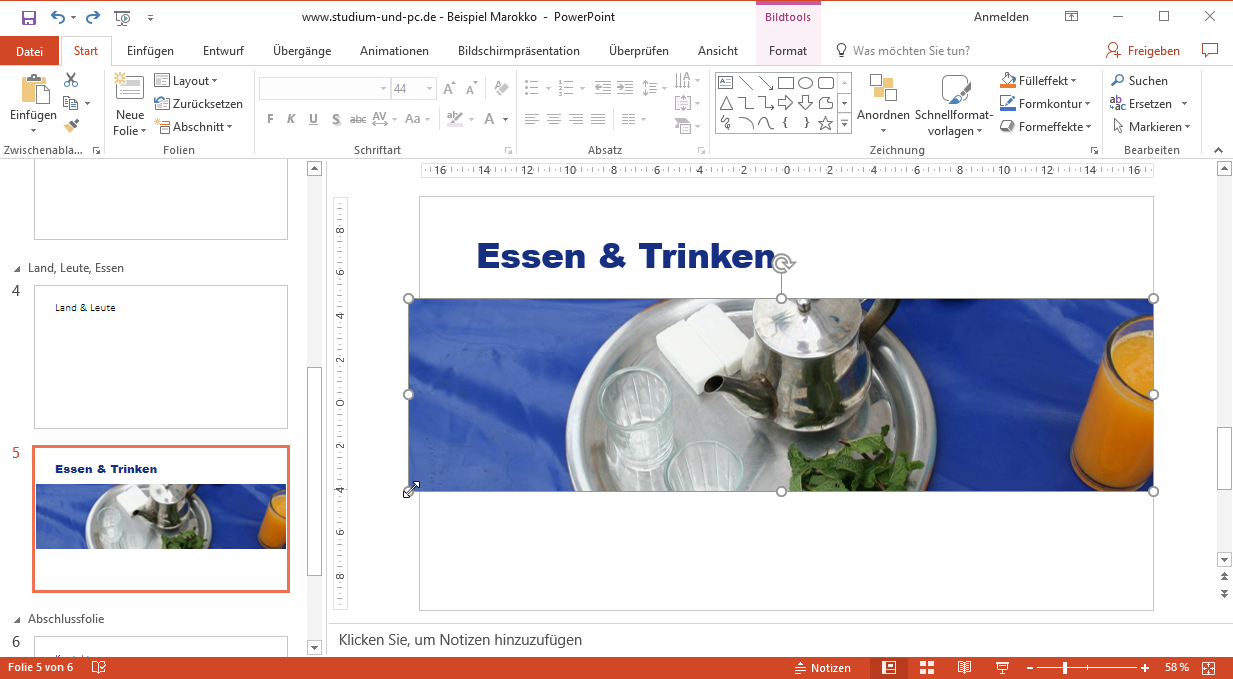
Task: Pick the right arrow shape in gallery
Action: [x=785, y=103]
